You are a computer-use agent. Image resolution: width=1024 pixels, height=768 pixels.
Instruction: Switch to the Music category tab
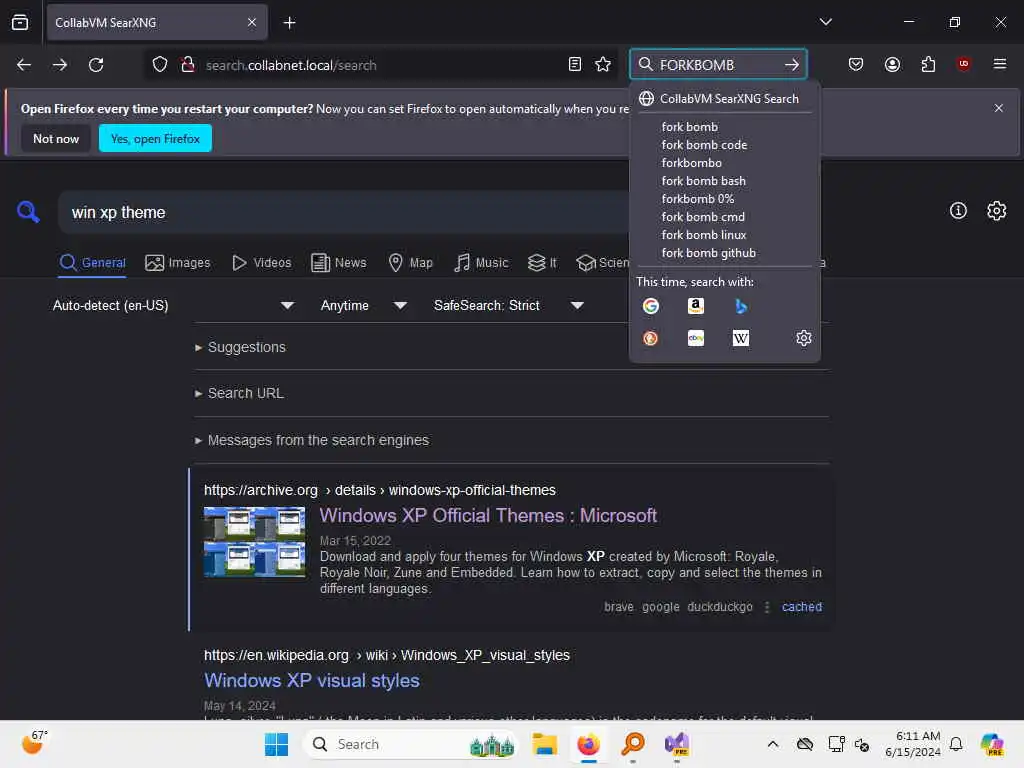(481, 263)
